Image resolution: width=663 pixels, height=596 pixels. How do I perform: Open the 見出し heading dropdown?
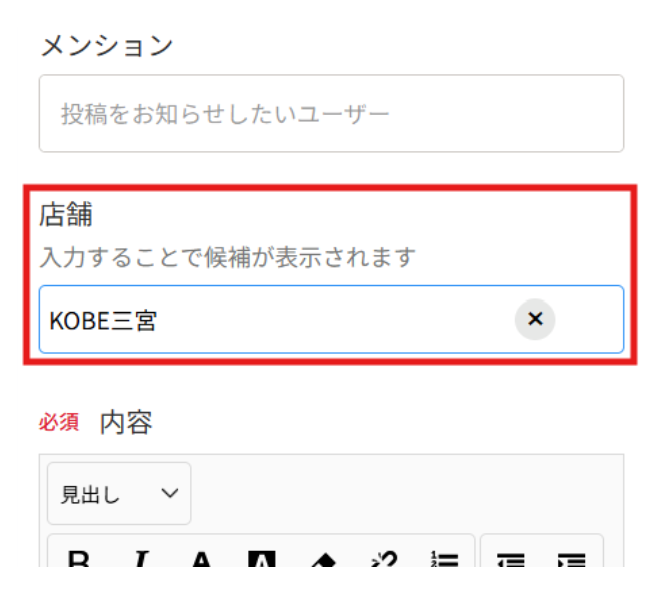point(119,493)
